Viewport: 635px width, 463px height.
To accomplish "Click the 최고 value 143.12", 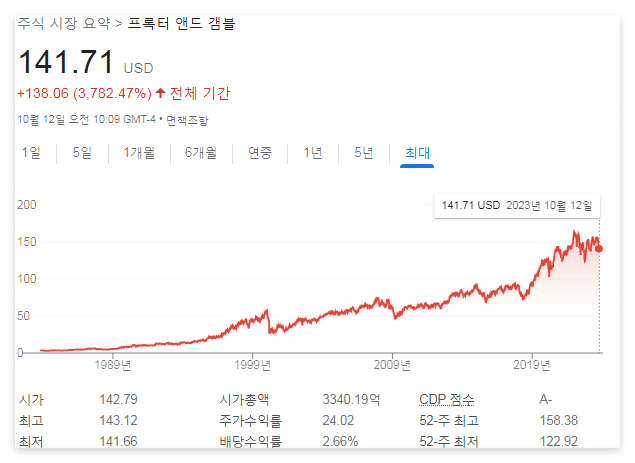I will (x=118, y=420).
